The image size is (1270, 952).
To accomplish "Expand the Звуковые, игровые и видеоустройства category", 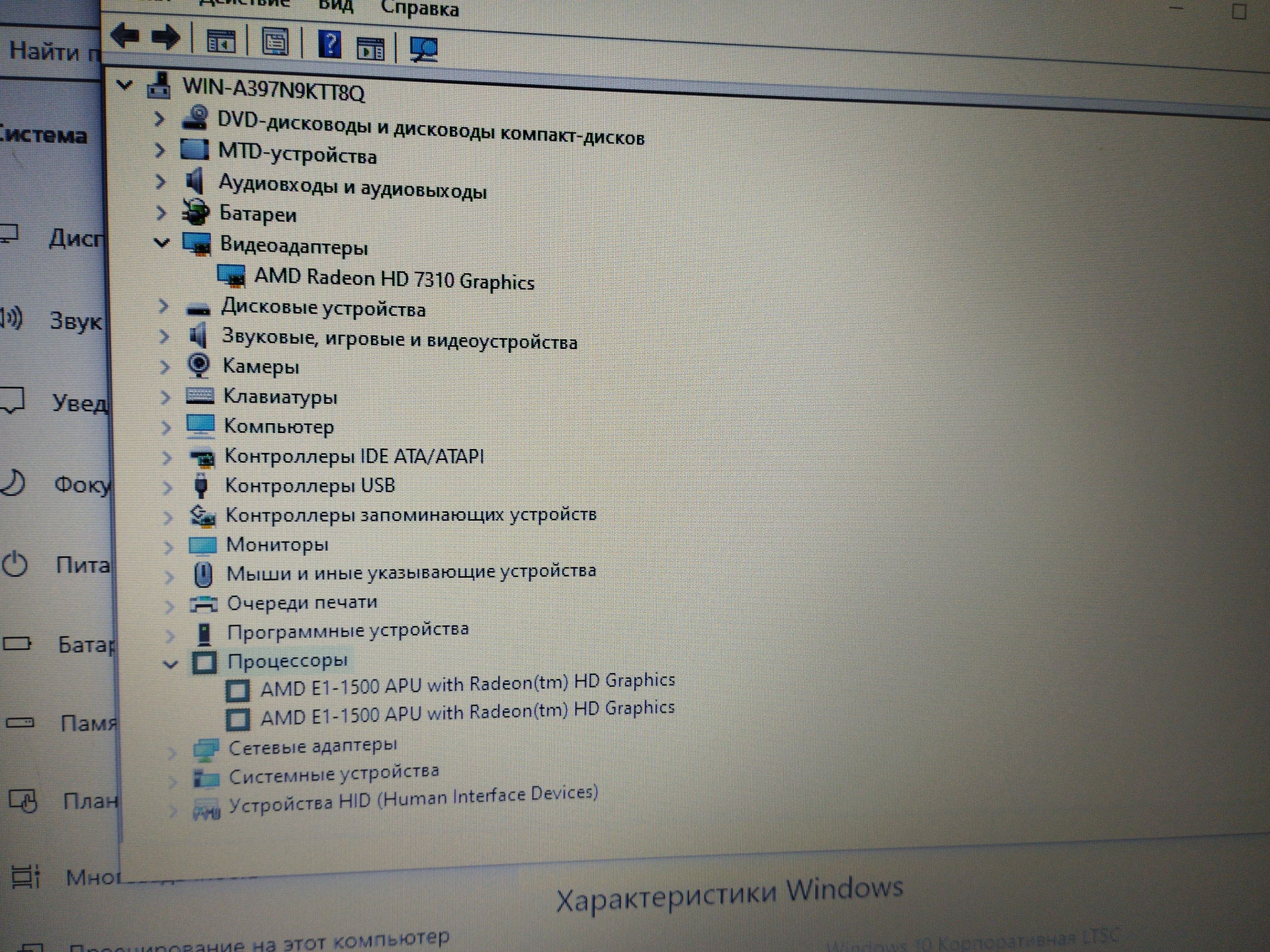I will [164, 337].
